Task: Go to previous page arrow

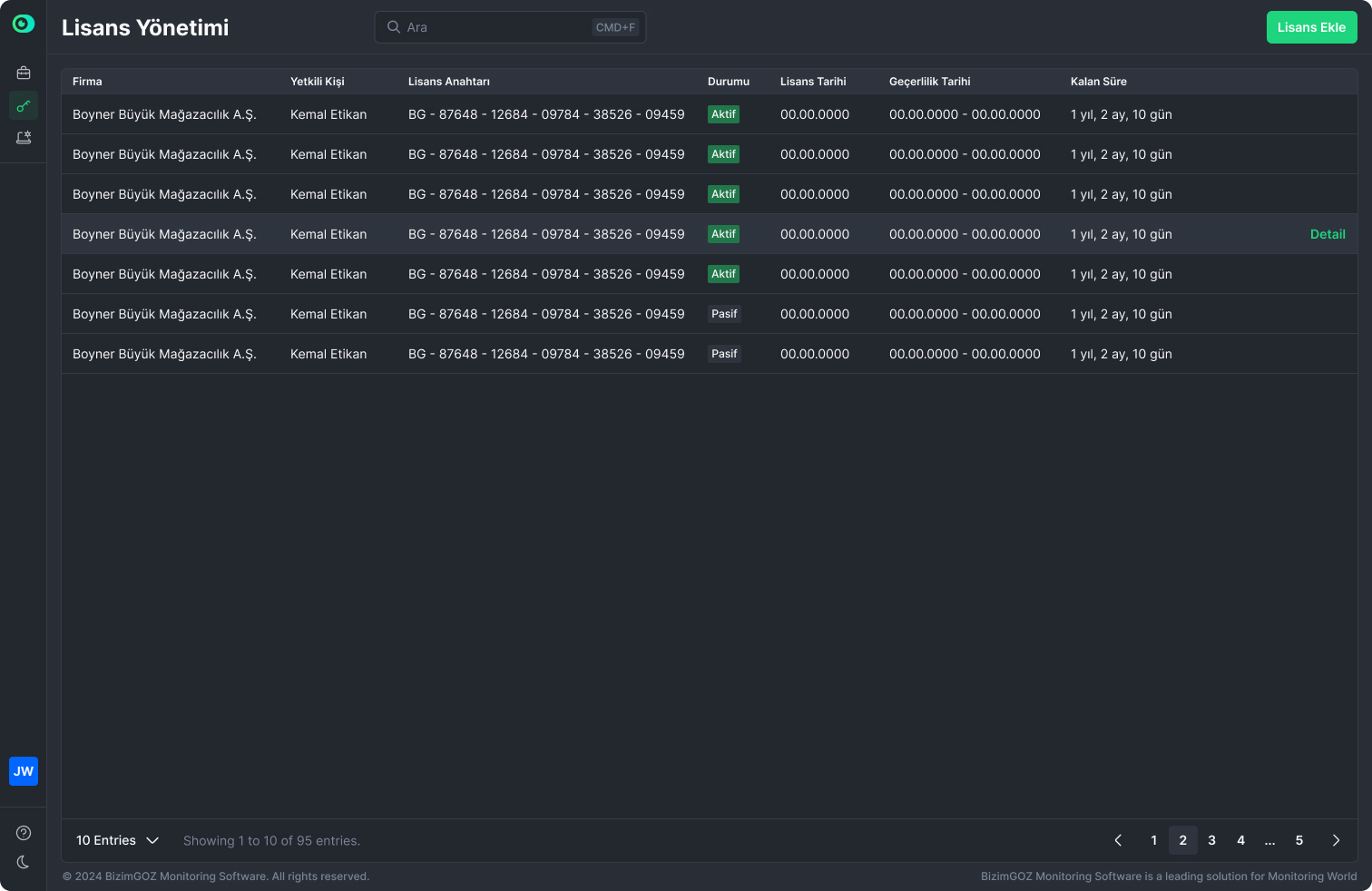Action: (x=1118, y=840)
